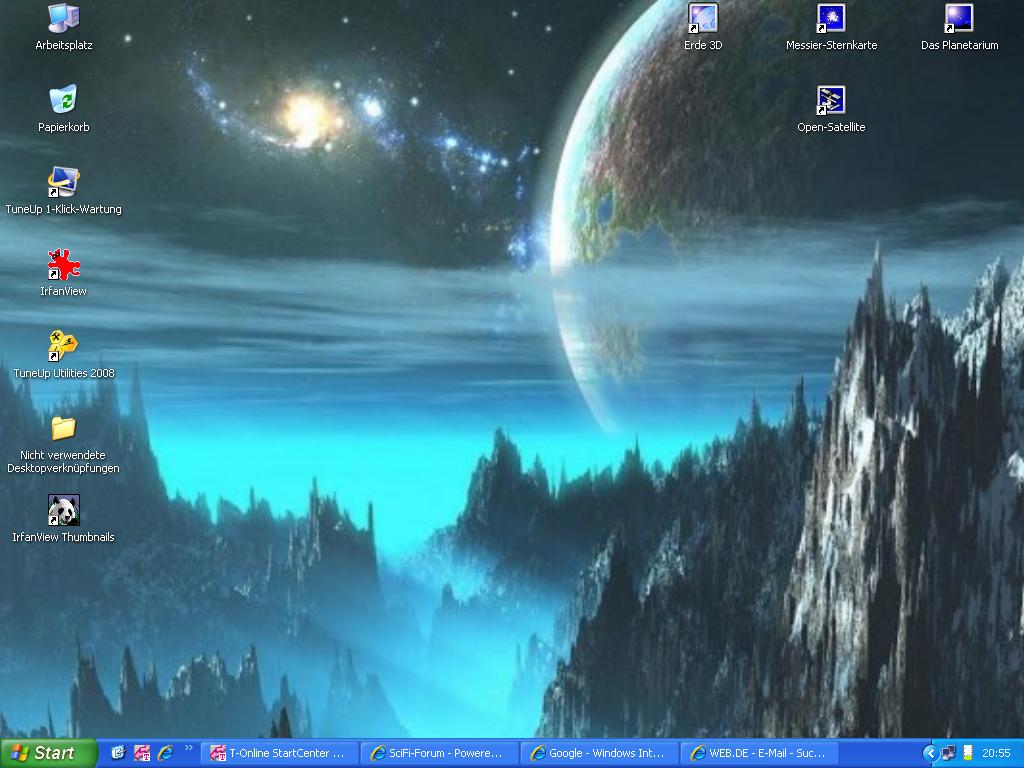
Task: Select the IrfanView desktop icon
Action: [x=63, y=265]
